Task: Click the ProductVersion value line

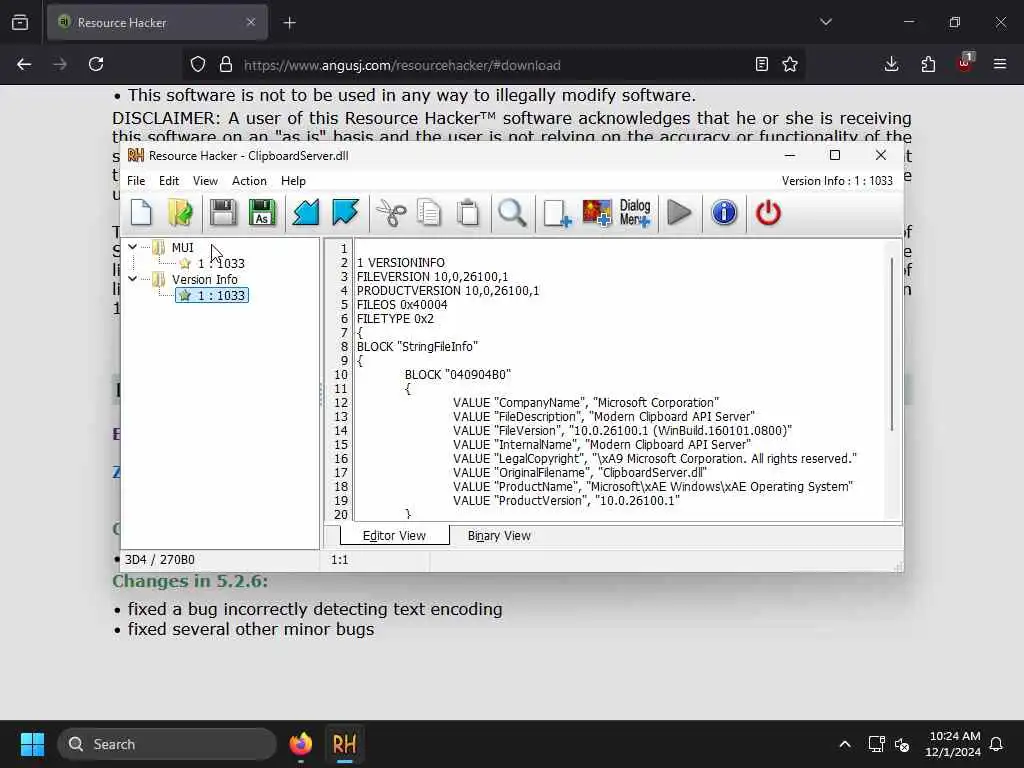Action: [566, 500]
